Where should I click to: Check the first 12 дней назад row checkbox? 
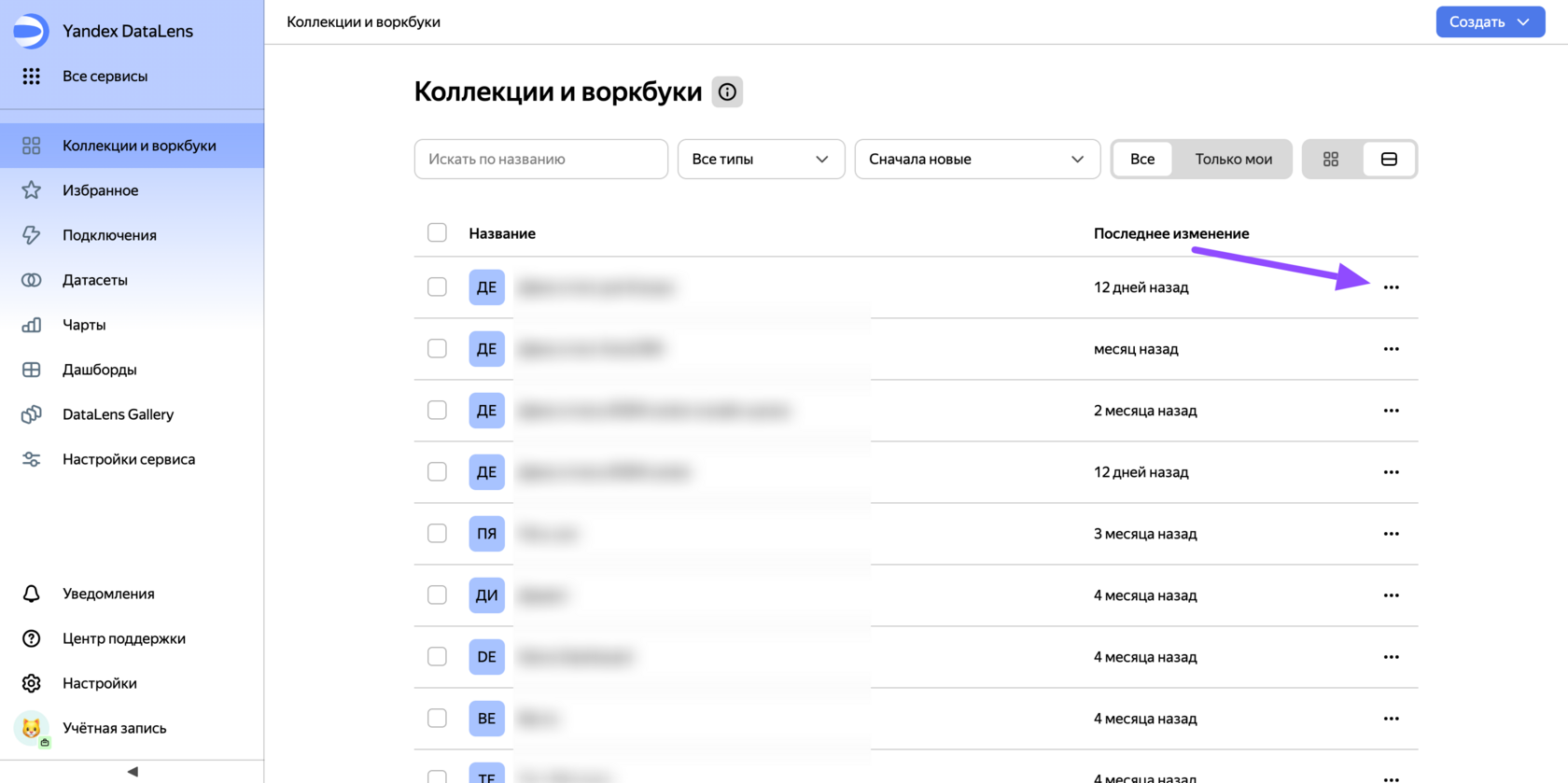(437, 287)
